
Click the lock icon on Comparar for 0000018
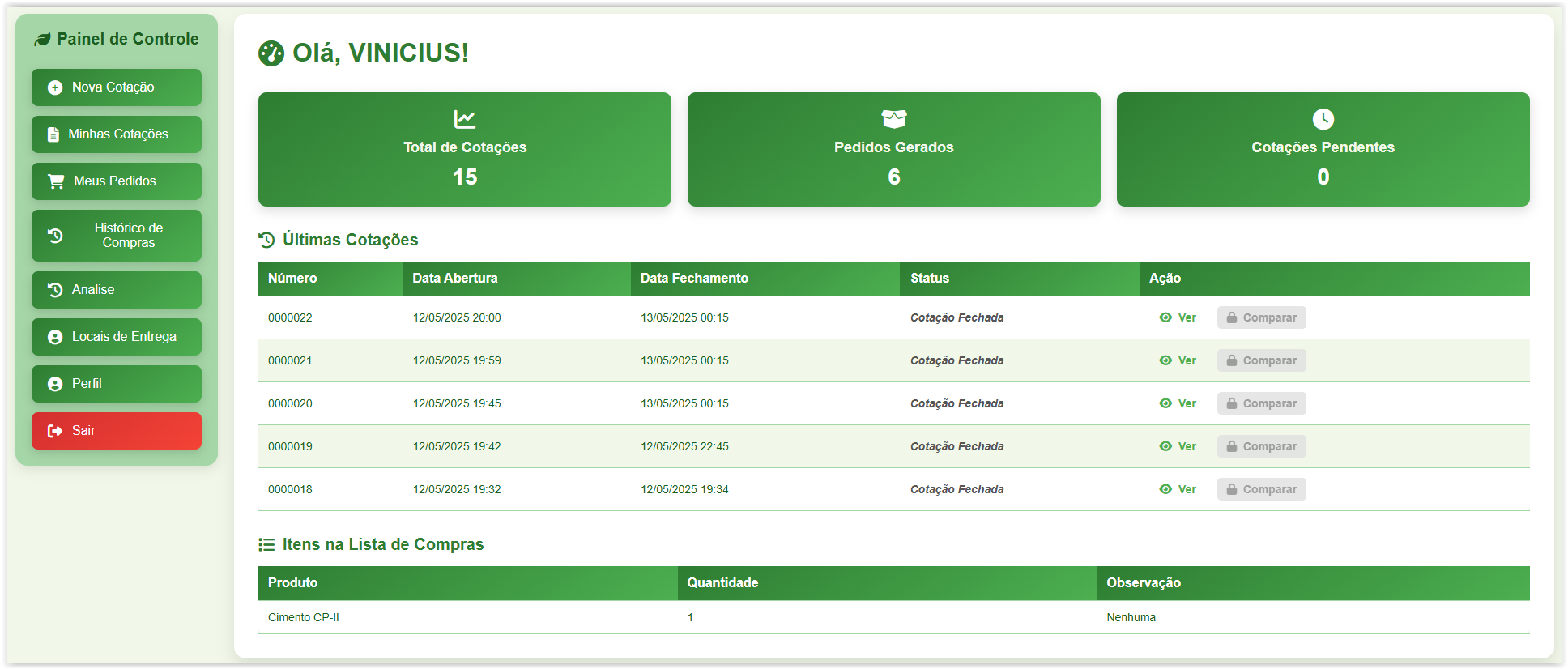[x=1232, y=489]
